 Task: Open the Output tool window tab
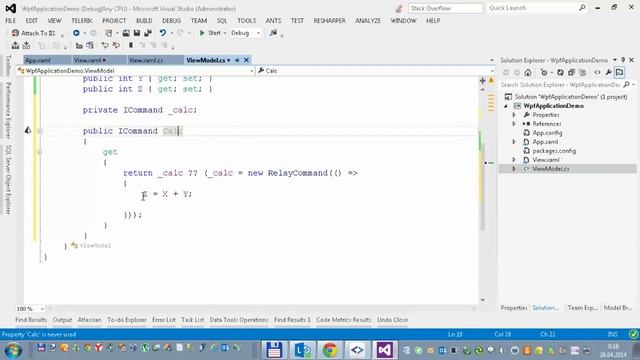62,320
